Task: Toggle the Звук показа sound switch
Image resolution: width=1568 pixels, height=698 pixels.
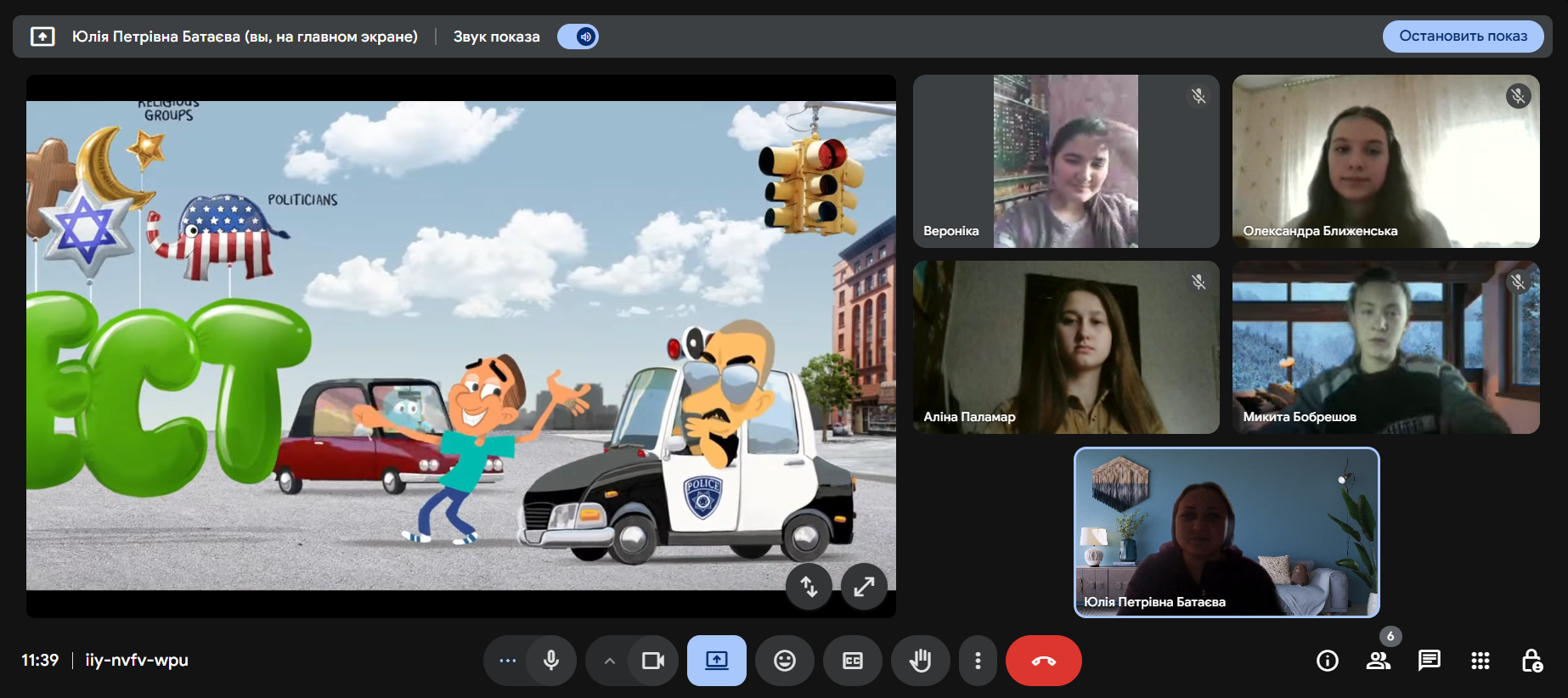Action: 578,37
